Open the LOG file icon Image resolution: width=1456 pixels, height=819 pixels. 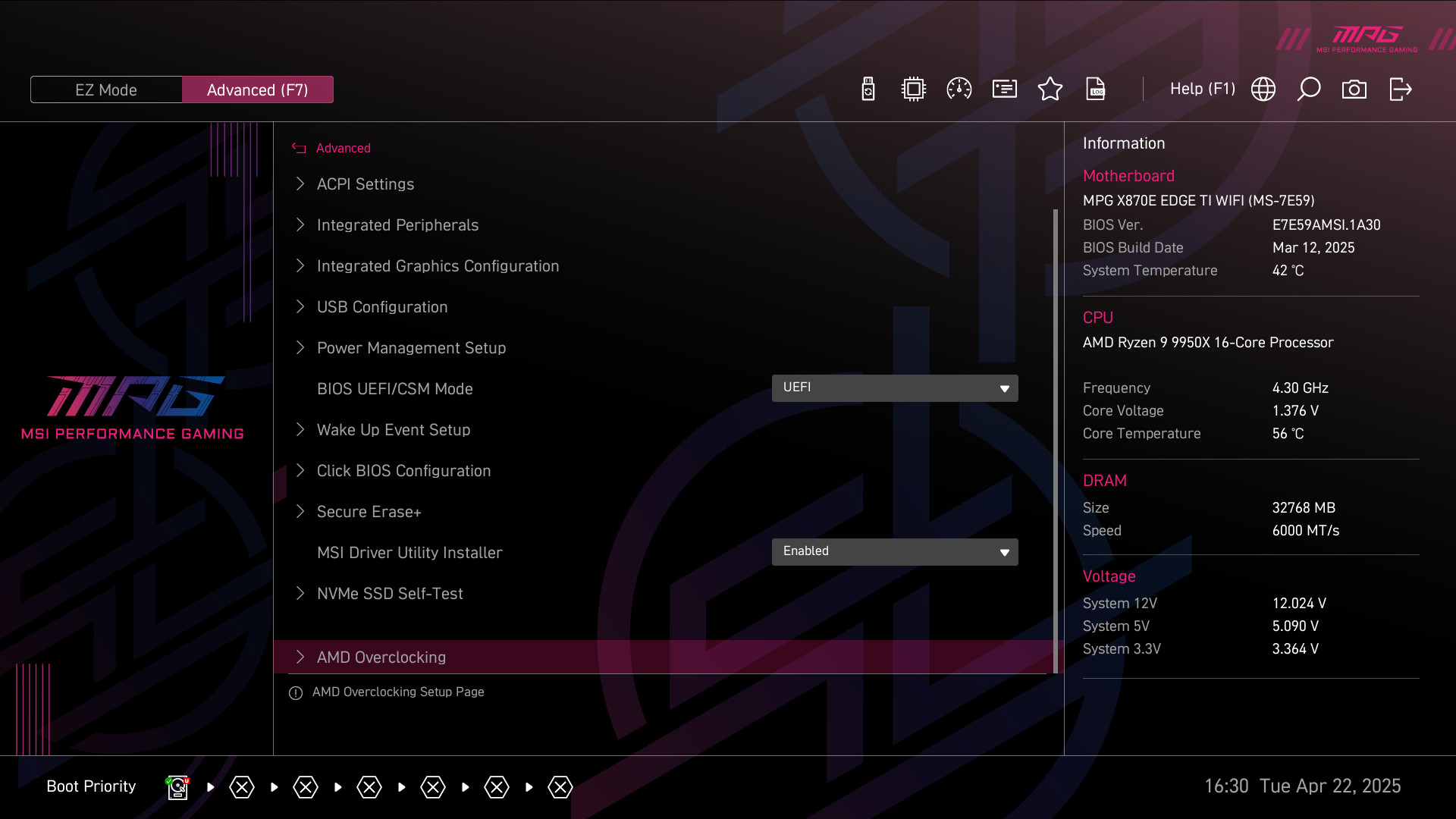click(1096, 89)
